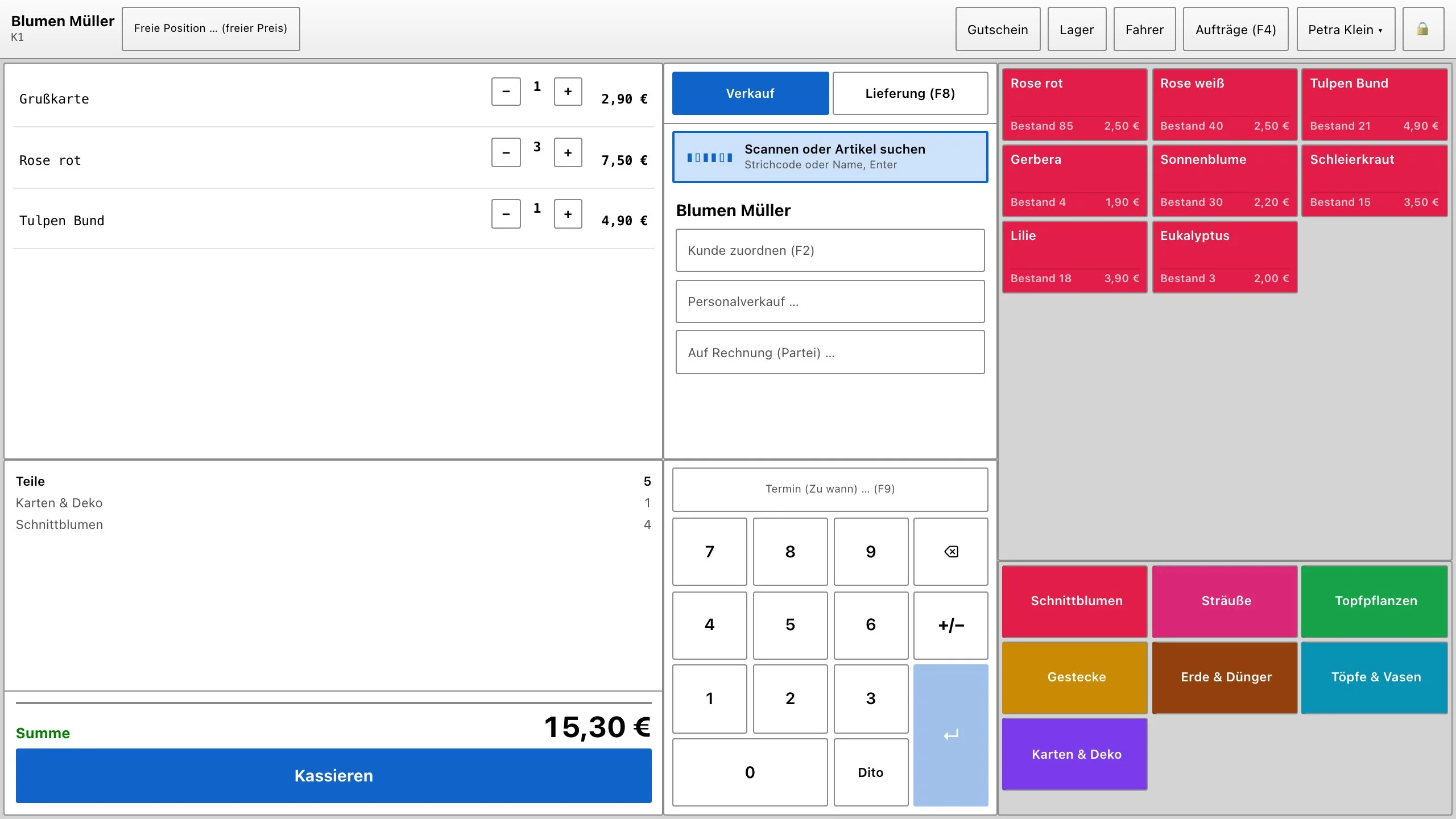
Task: Open the Gutschein button
Action: pos(998,29)
